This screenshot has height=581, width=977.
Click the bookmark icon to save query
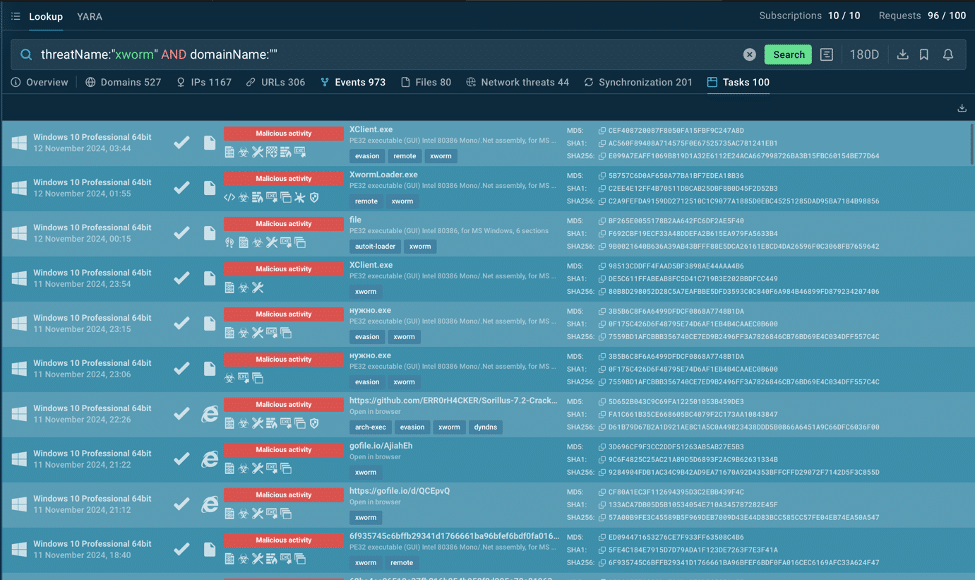coord(925,55)
